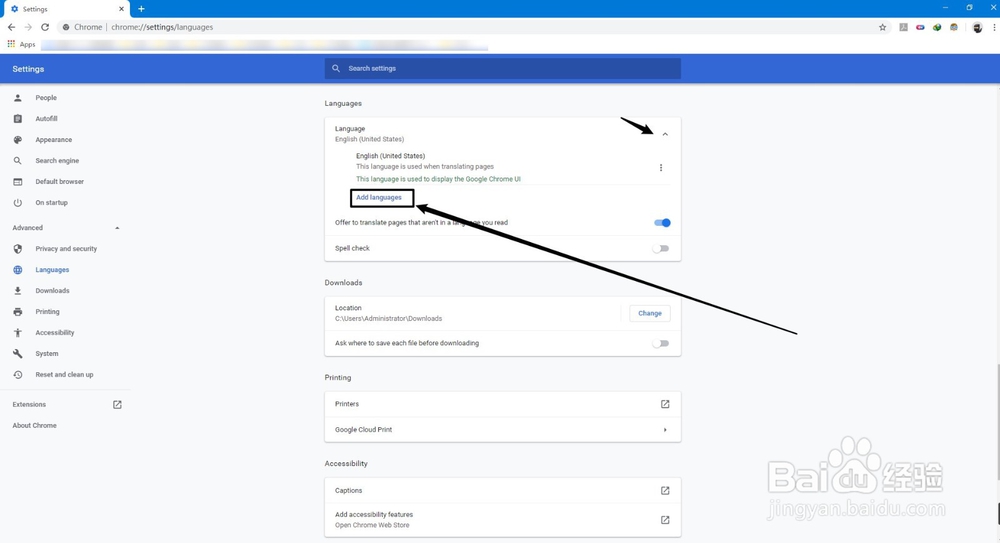Click the Appearance palette icon

click(18, 140)
